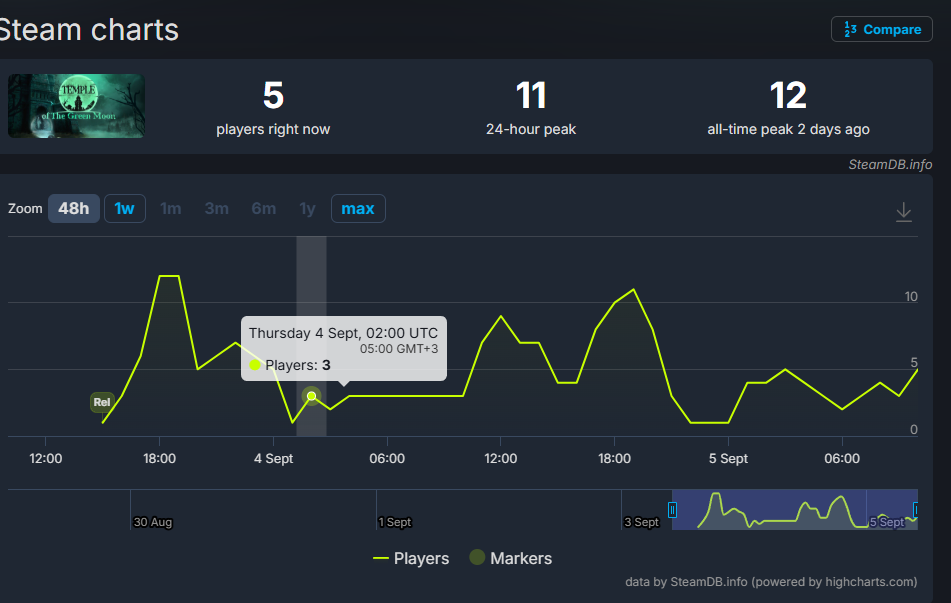Select the 6m zoom option
951x603 pixels.
coord(263,209)
